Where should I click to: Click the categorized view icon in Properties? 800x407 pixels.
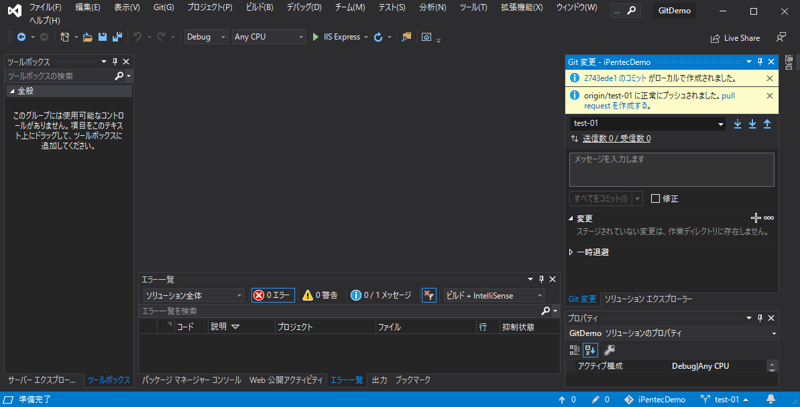(x=574, y=350)
